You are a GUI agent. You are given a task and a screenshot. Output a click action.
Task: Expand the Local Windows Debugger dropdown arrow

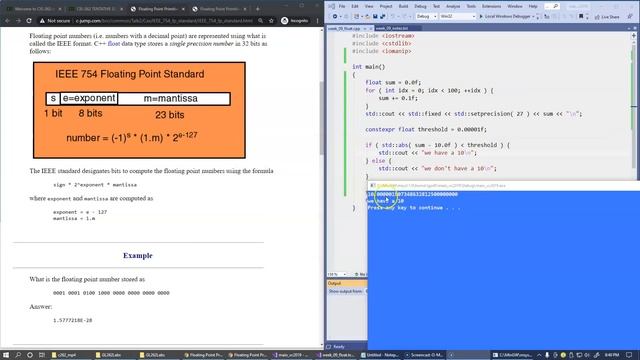tap(533, 16)
